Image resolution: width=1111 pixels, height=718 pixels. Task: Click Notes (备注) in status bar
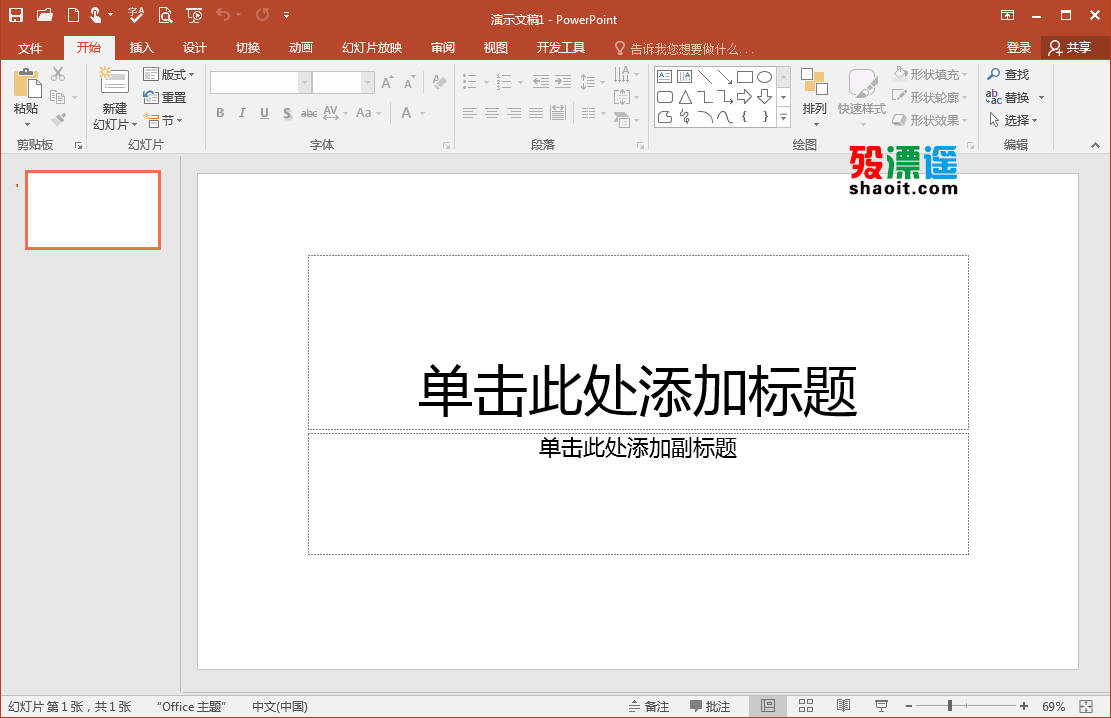pos(649,706)
